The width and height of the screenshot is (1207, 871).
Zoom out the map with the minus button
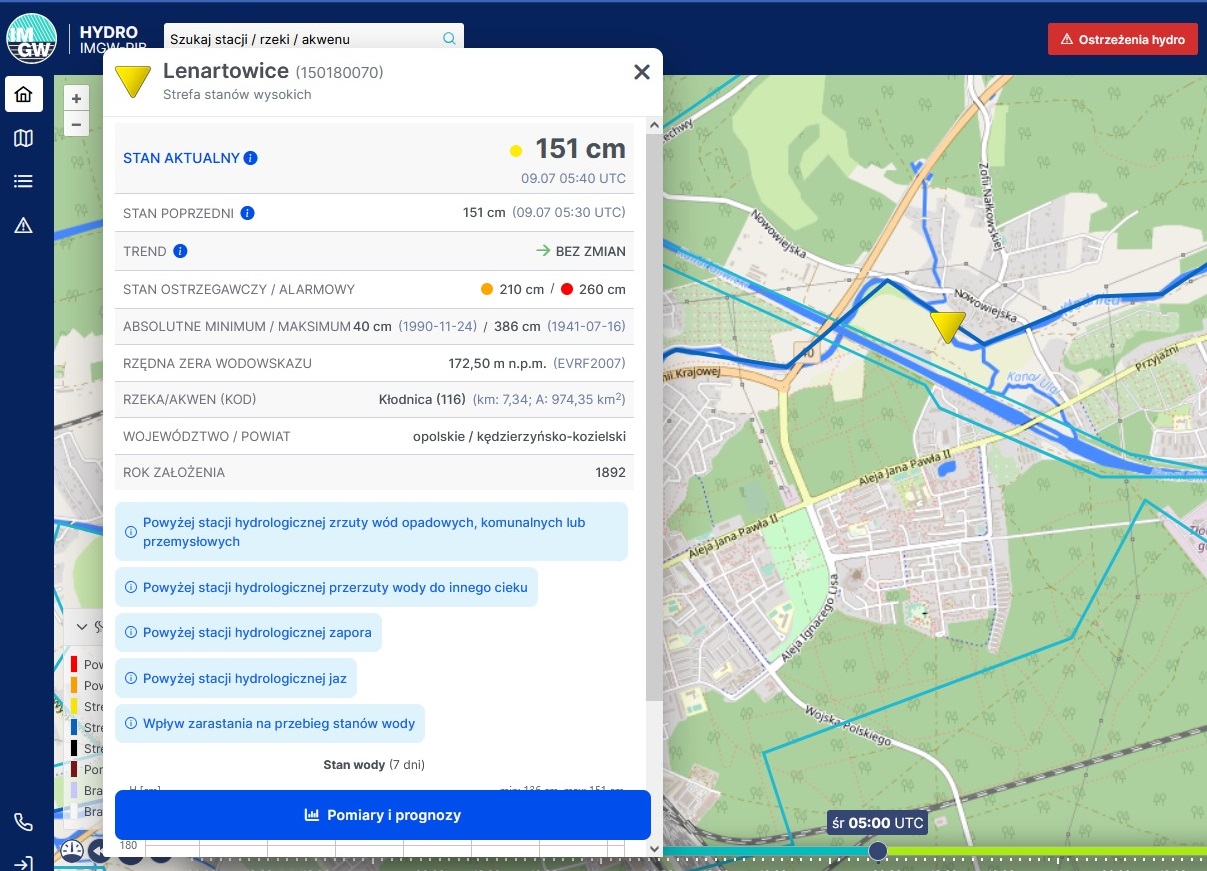[76, 124]
